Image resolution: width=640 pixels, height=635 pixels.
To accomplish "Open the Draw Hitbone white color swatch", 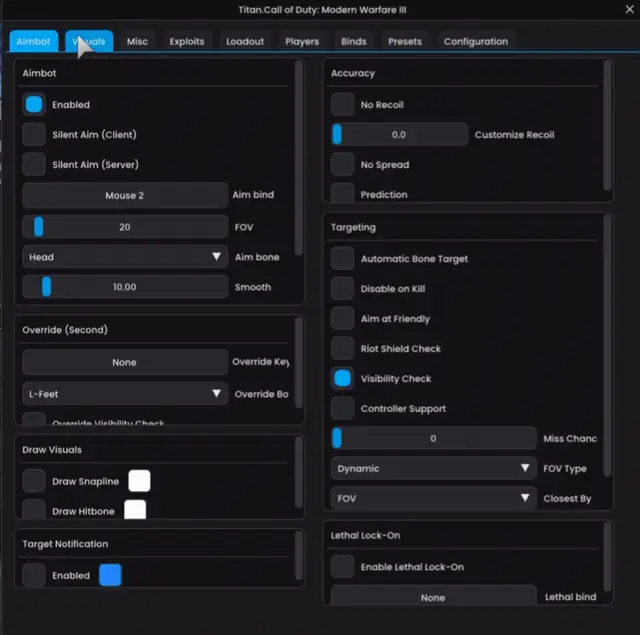I will (135, 510).
